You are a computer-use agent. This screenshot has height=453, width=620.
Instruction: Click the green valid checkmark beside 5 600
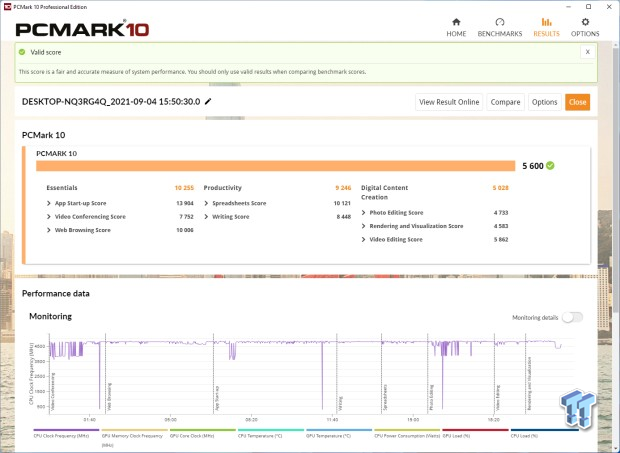[550, 166]
